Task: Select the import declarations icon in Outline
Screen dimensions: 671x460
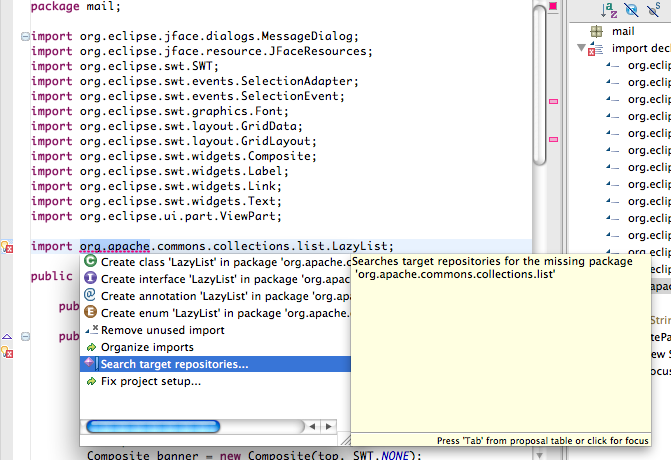Action: (x=595, y=49)
